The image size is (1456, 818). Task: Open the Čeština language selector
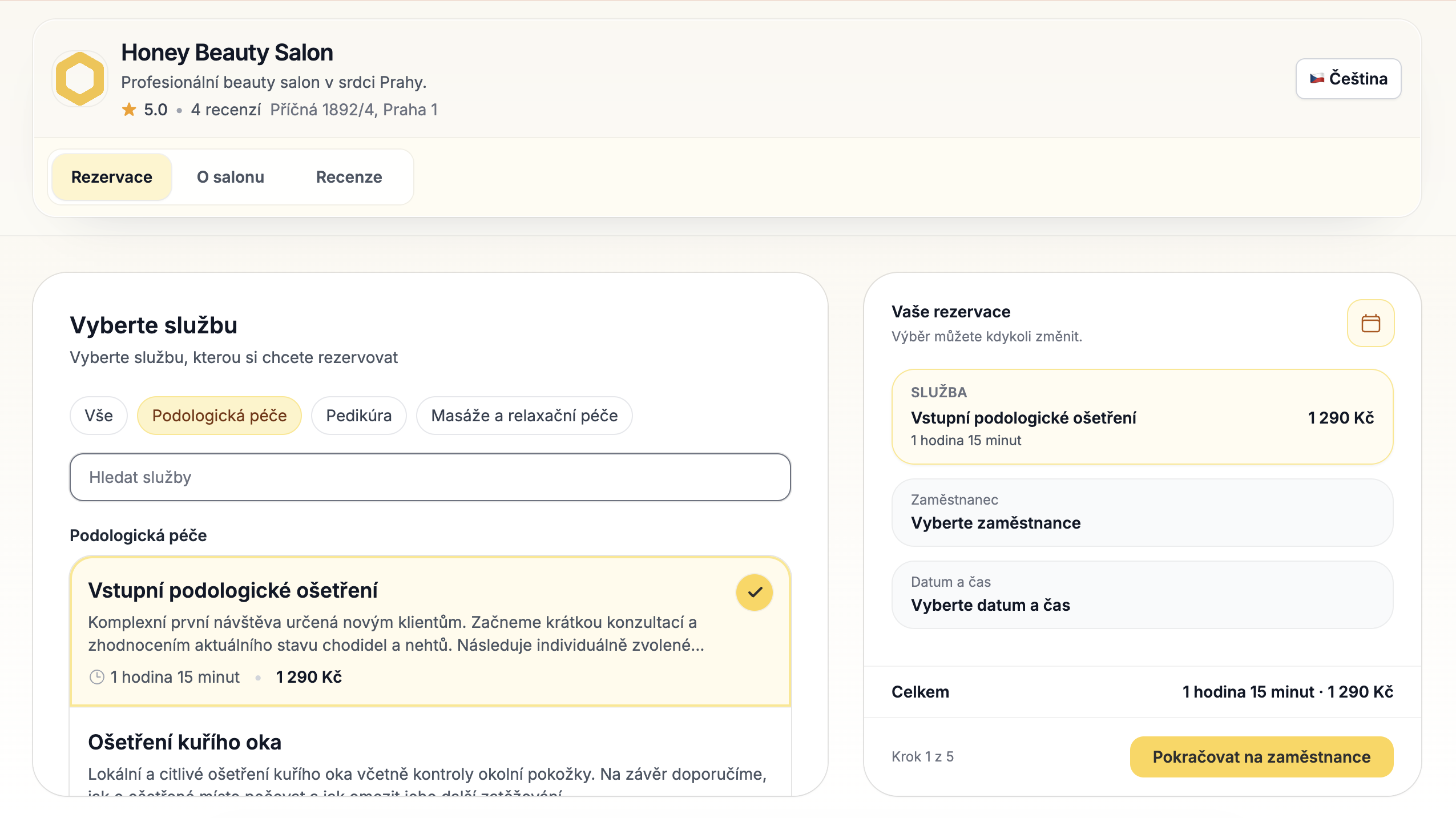pyautogui.click(x=1348, y=79)
